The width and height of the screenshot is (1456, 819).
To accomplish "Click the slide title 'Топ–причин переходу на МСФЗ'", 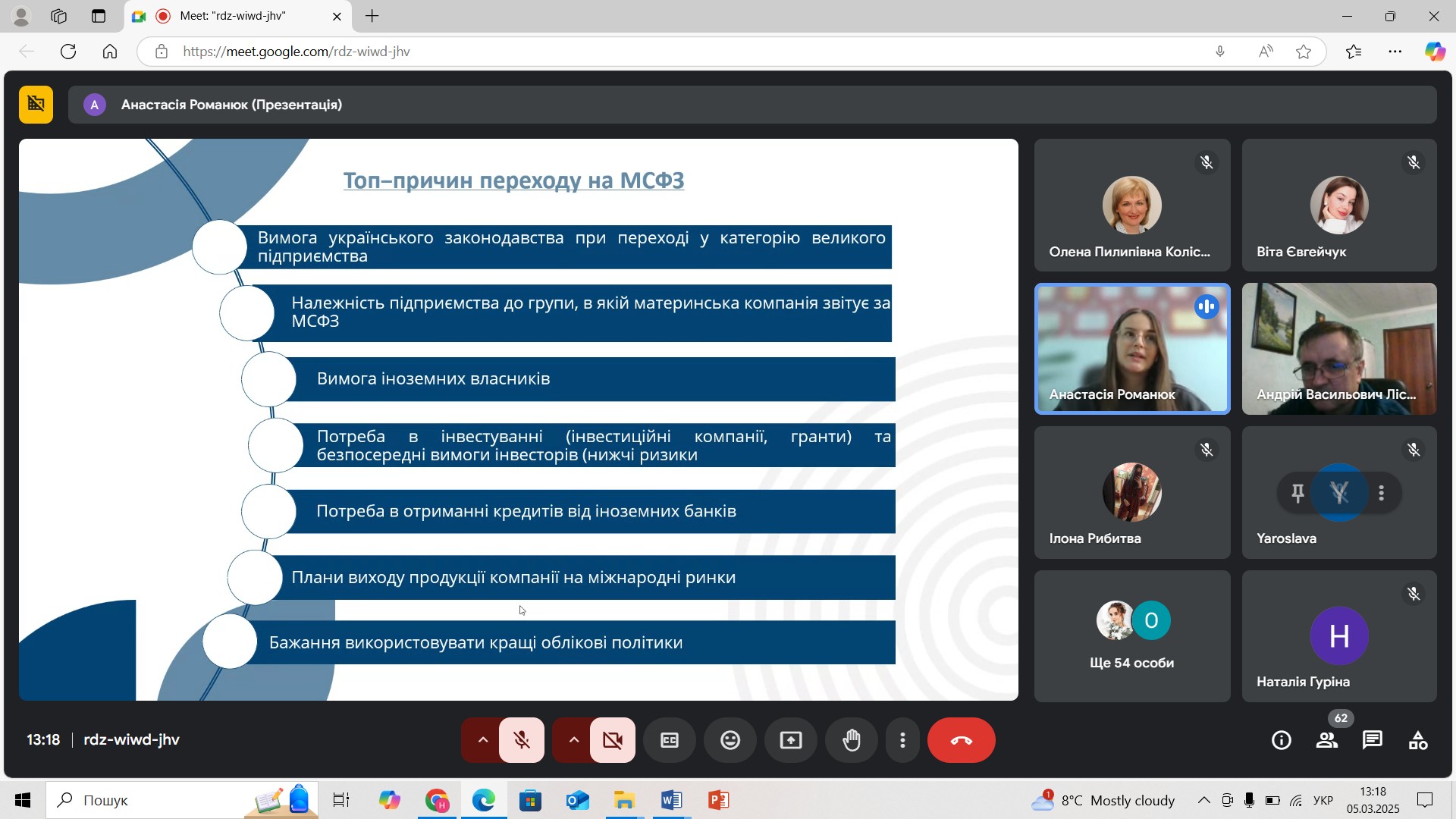I will point(513,180).
